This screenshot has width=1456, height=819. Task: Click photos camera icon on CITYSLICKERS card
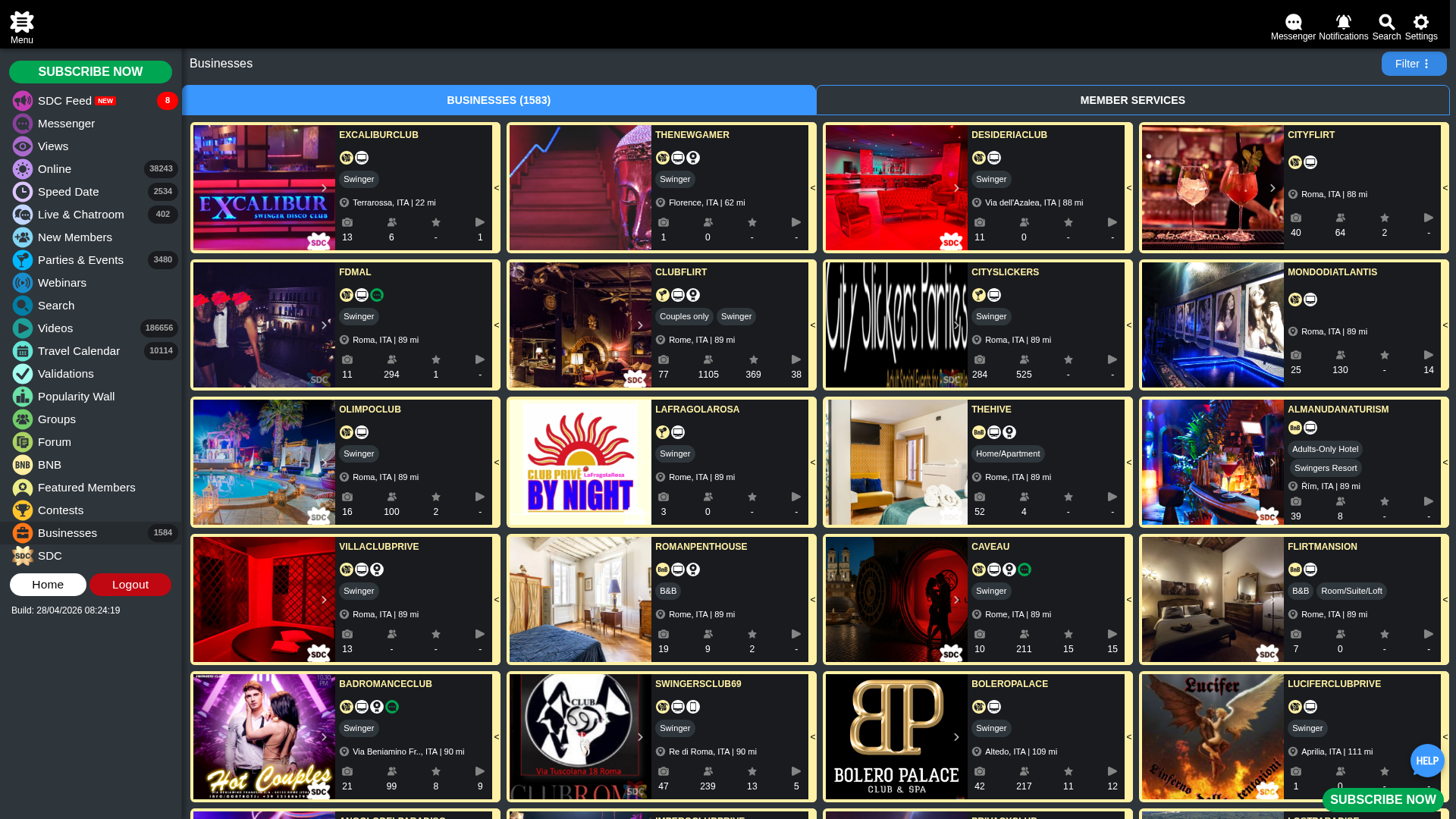point(980,360)
